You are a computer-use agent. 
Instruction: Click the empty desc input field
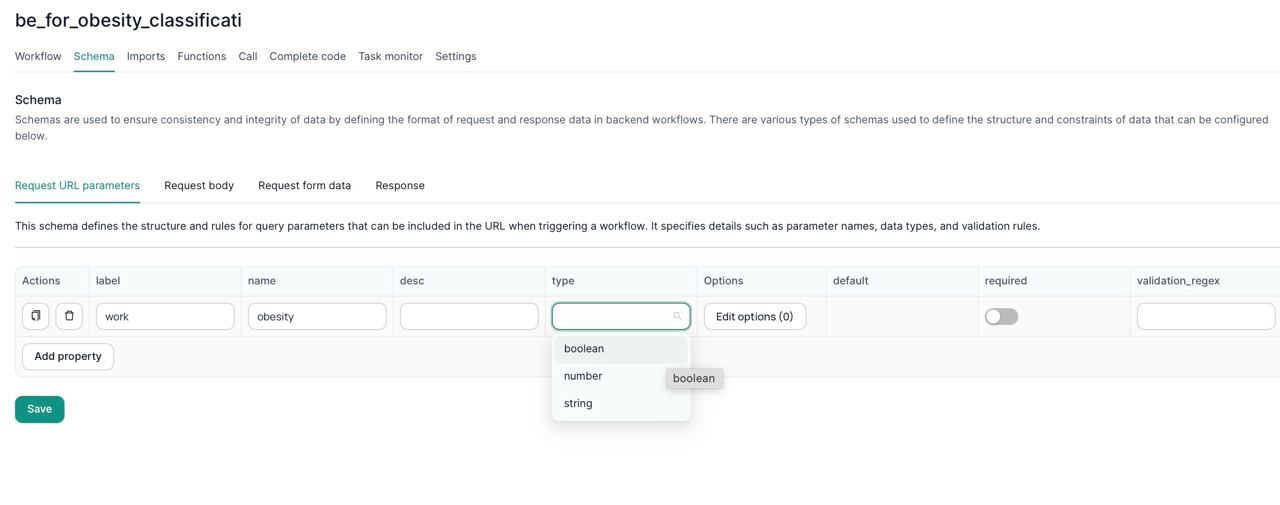pyautogui.click(x=469, y=316)
